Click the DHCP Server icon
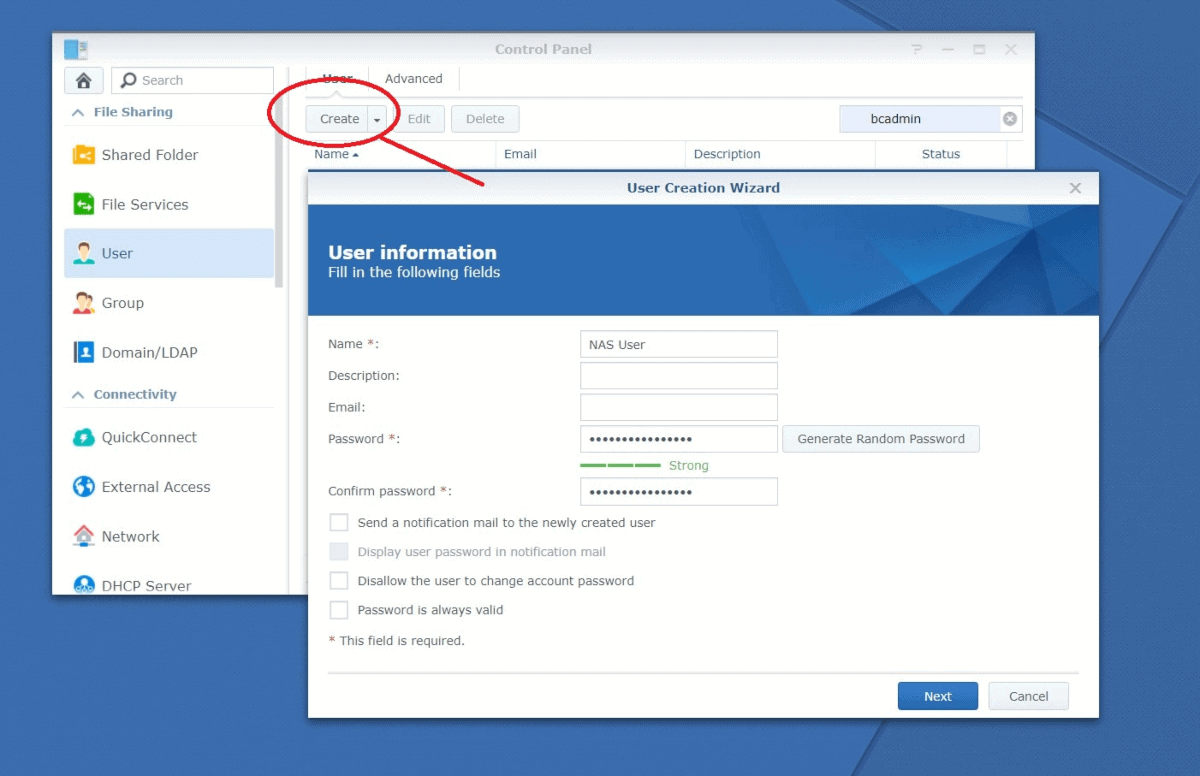Image resolution: width=1200 pixels, height=776 pixels. 84,585
